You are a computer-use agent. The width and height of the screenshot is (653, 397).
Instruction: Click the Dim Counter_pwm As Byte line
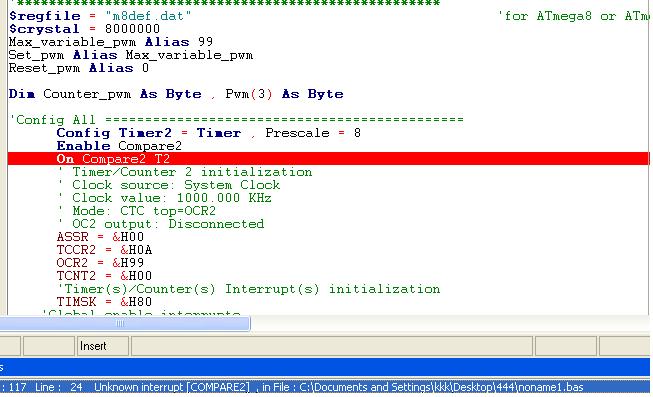[x=176, y=94]
